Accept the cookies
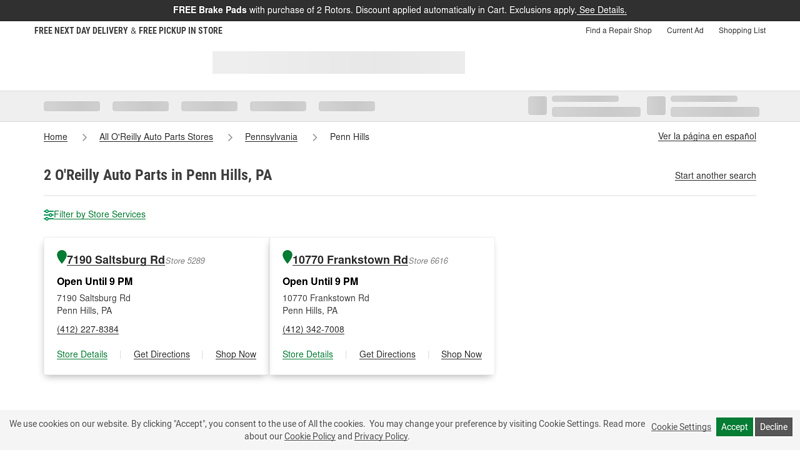This screenshot has width=800, height=450. point(734,427)
